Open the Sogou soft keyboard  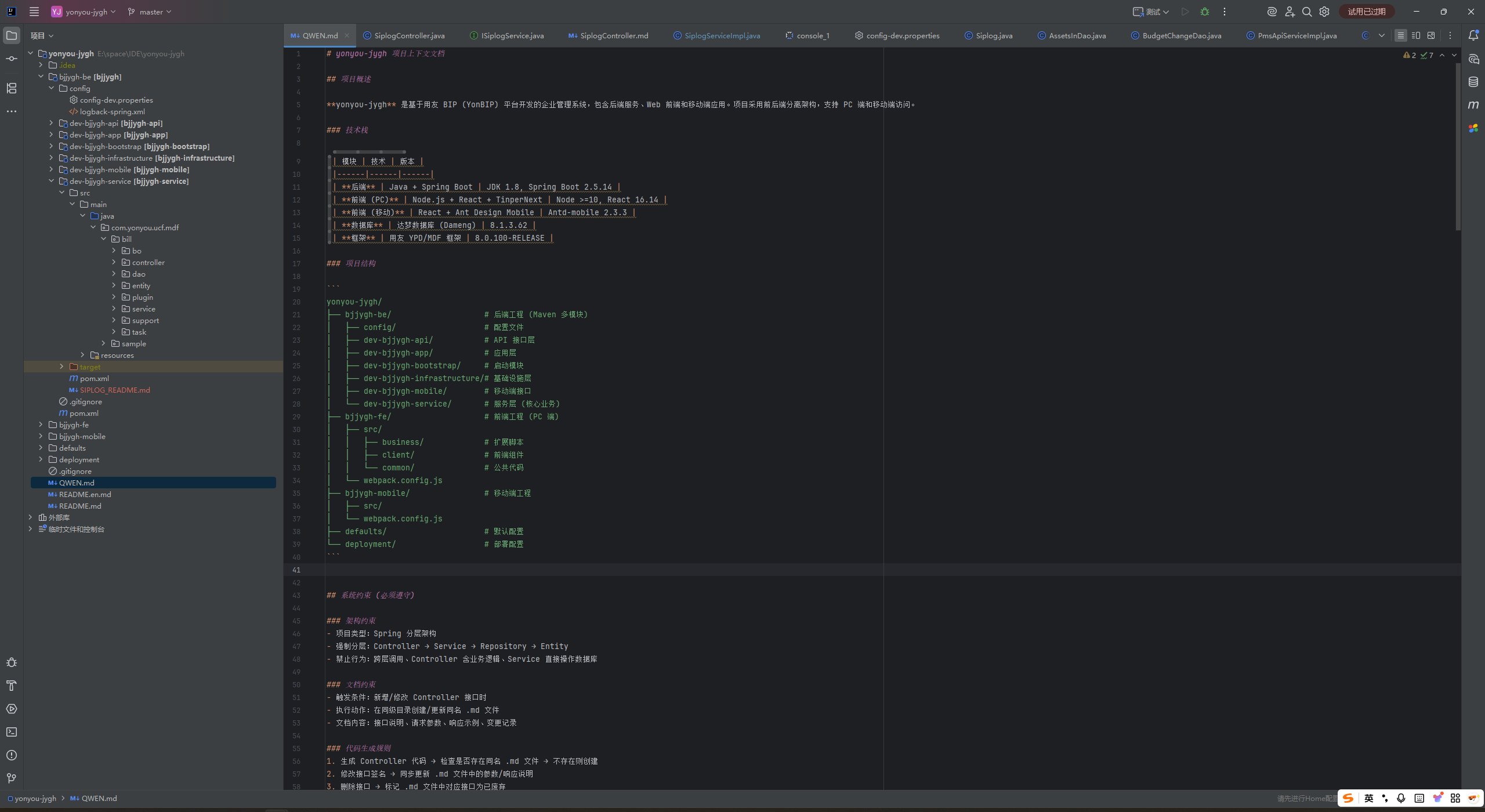[1419, 798]
